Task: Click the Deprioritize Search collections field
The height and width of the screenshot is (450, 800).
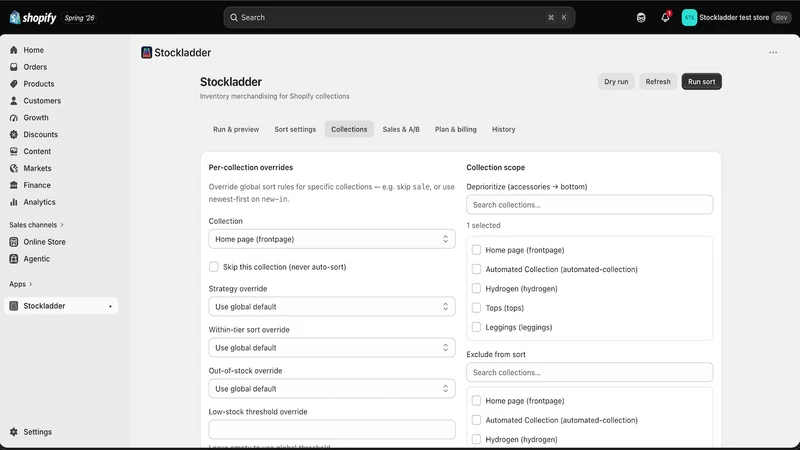Action: pyautogui.click(x=589, y=205)
